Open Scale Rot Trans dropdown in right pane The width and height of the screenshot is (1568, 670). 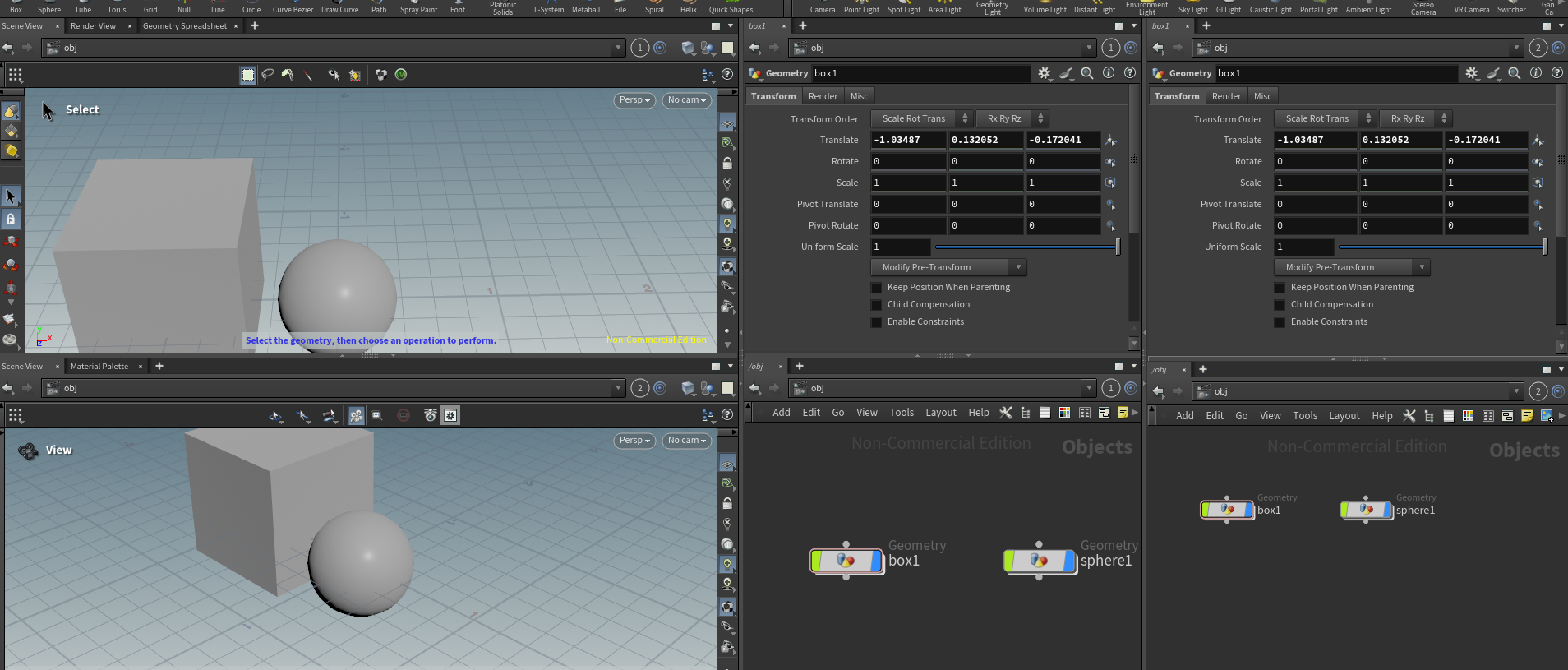(x=1325, y=118)
